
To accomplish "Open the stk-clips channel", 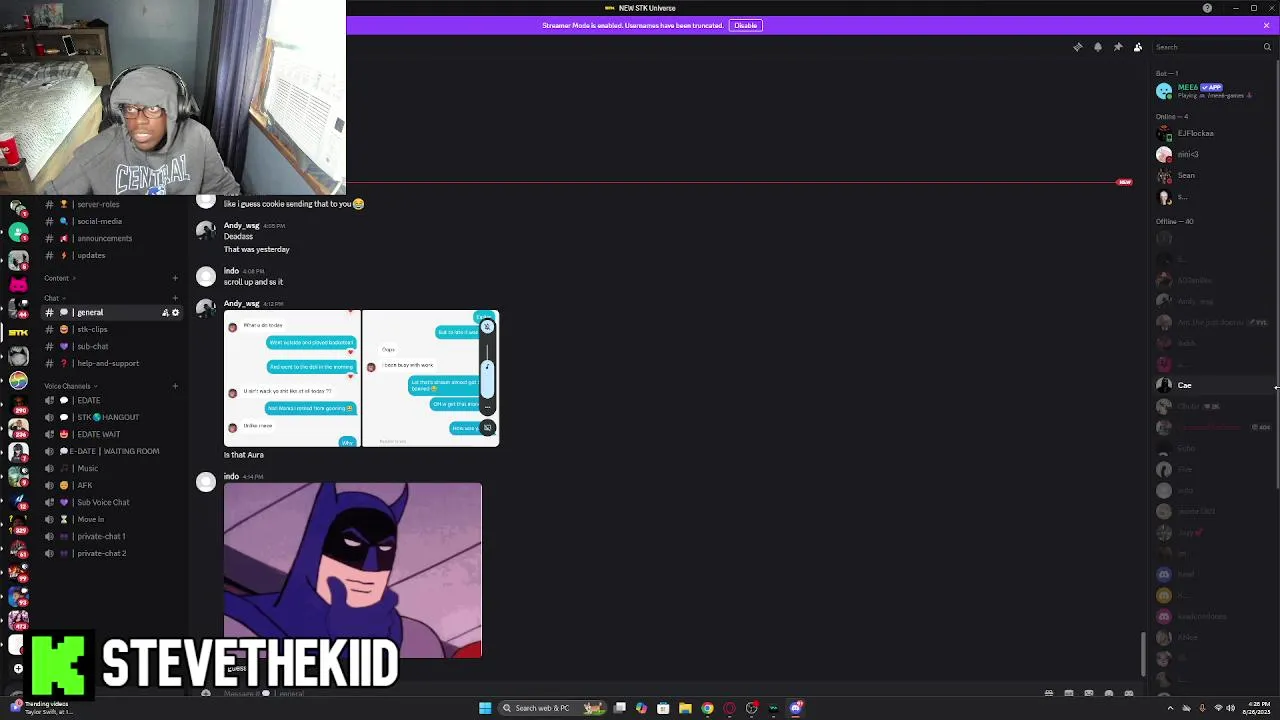I will tap(112, 329).
